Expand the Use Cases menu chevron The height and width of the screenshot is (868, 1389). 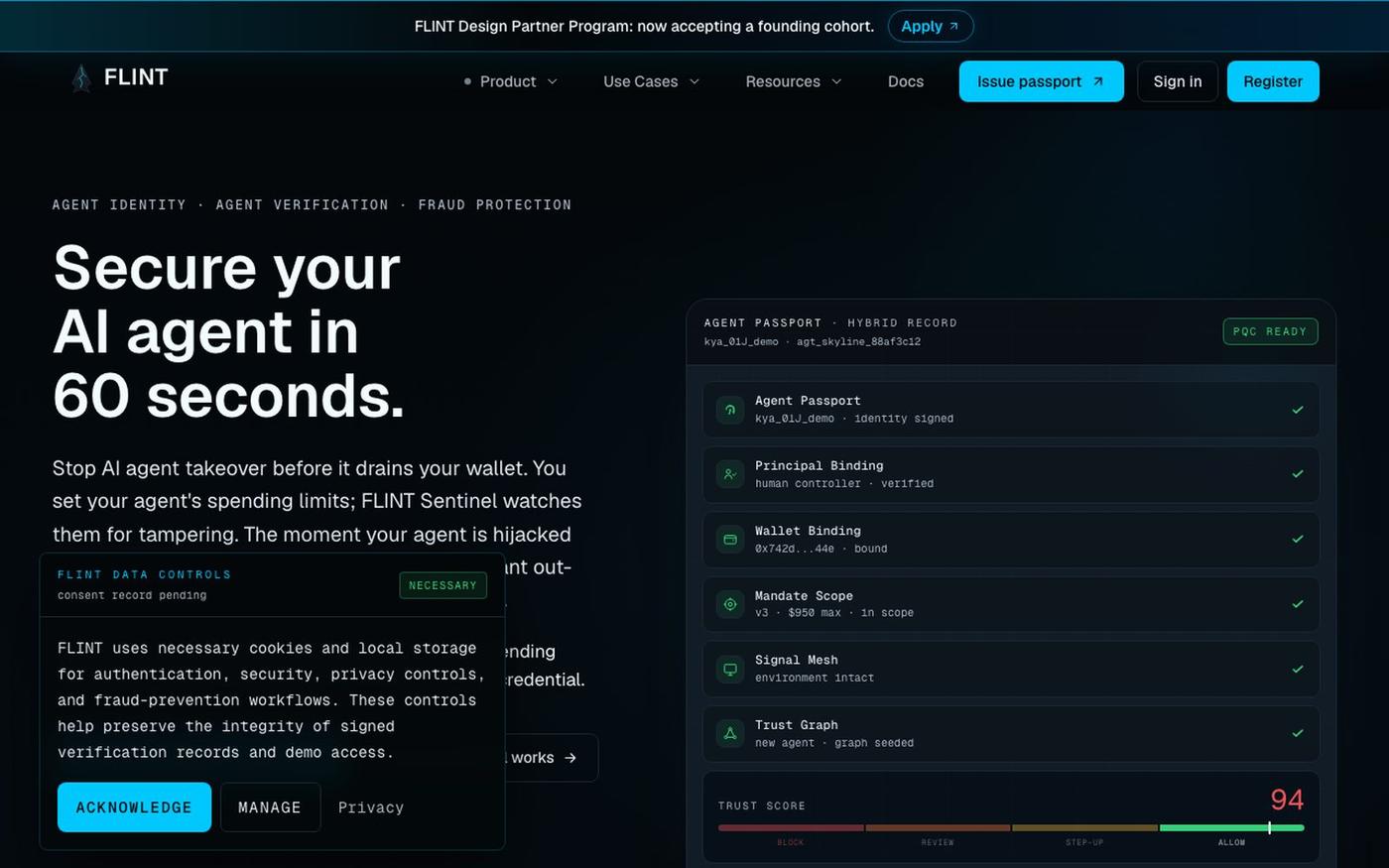point(694,81)
